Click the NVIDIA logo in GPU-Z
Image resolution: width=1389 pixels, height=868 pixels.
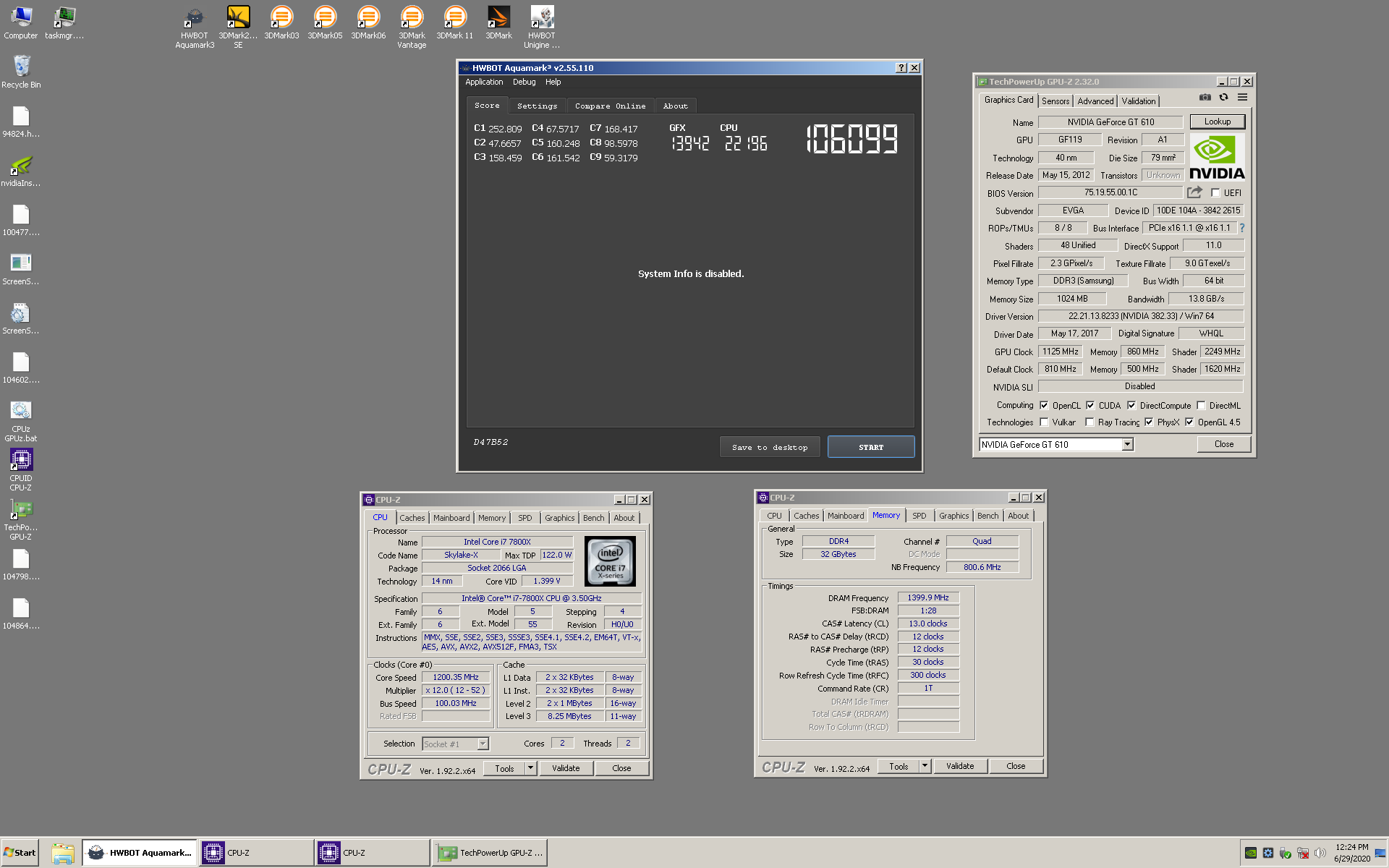pyautogui.click(x=1217, y=157)
